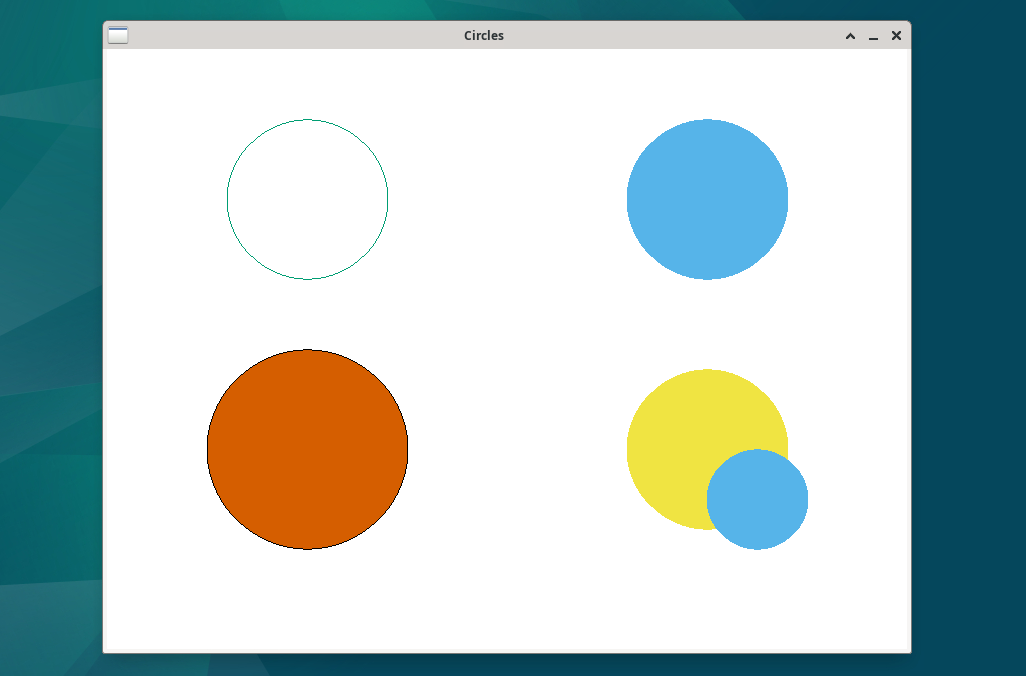Click the teal desktop background left of window

point(50,340)
